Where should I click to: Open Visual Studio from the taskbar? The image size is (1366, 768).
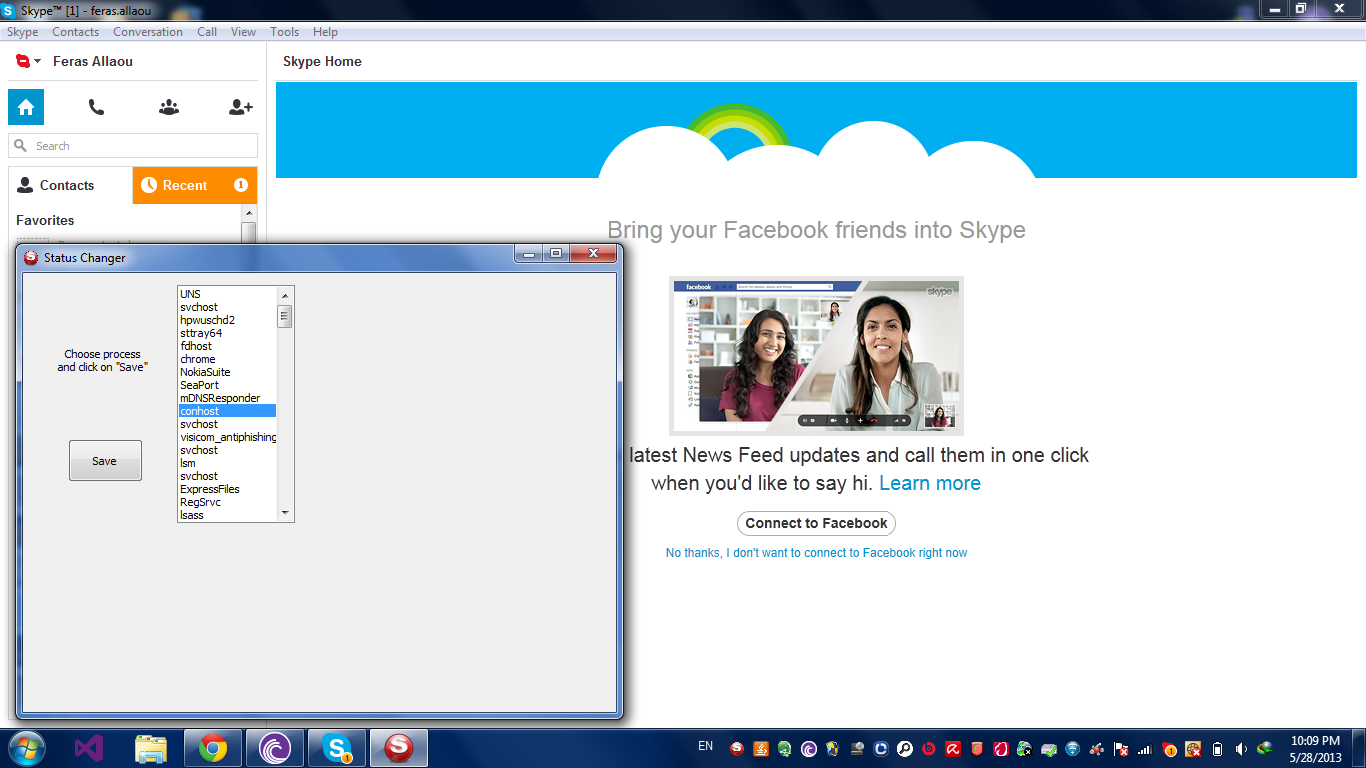point(89,748)
